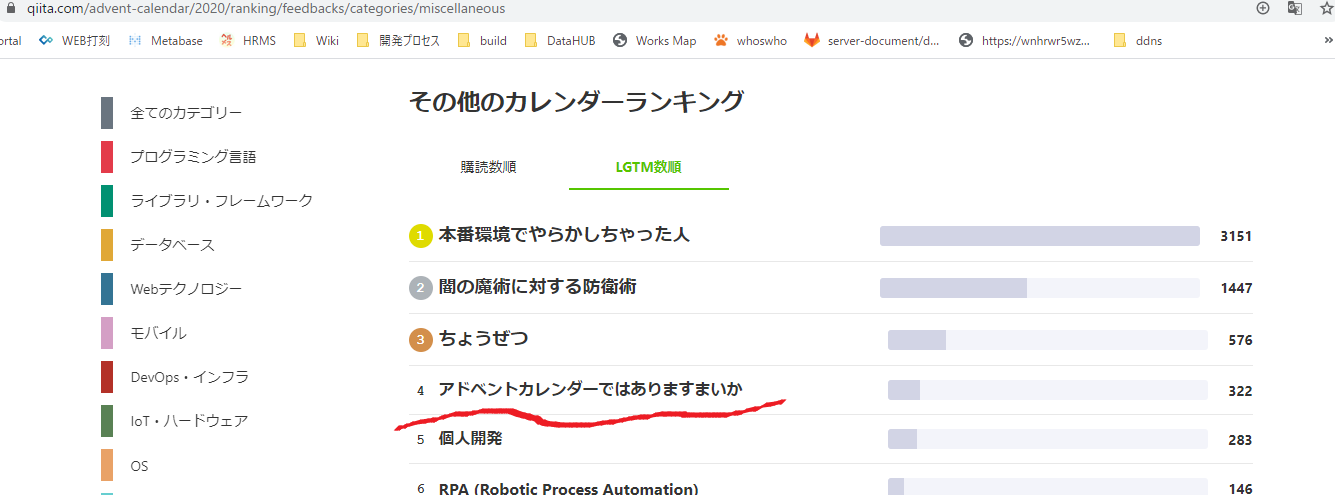
Task: Open the ちょうぜつ calendar
Action: (x=483, y=339)
